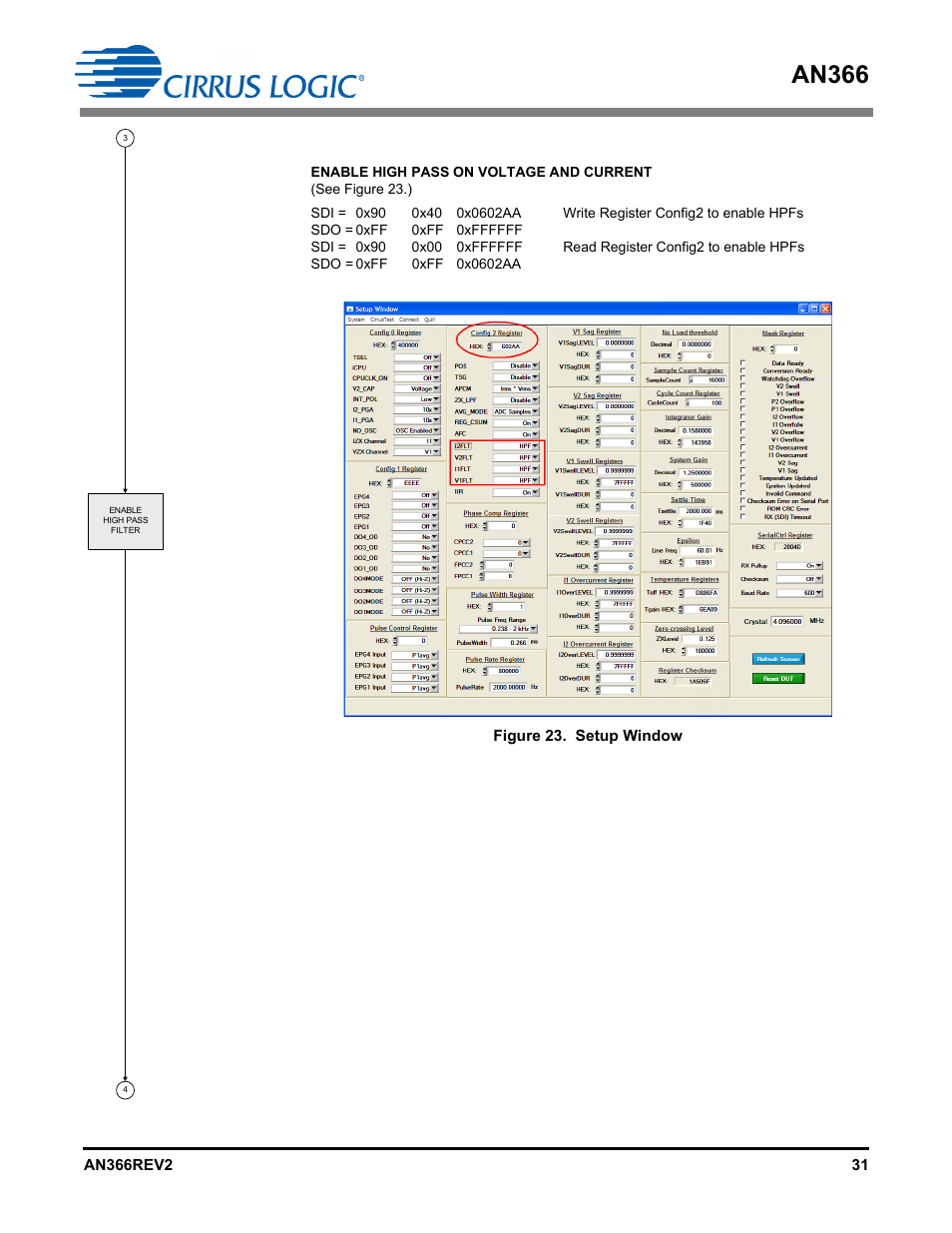Image resolution: width=952 pixels, height=1233 pixels.
Task: Click the Setup Window title bar icon
Action: coord(350,308)
